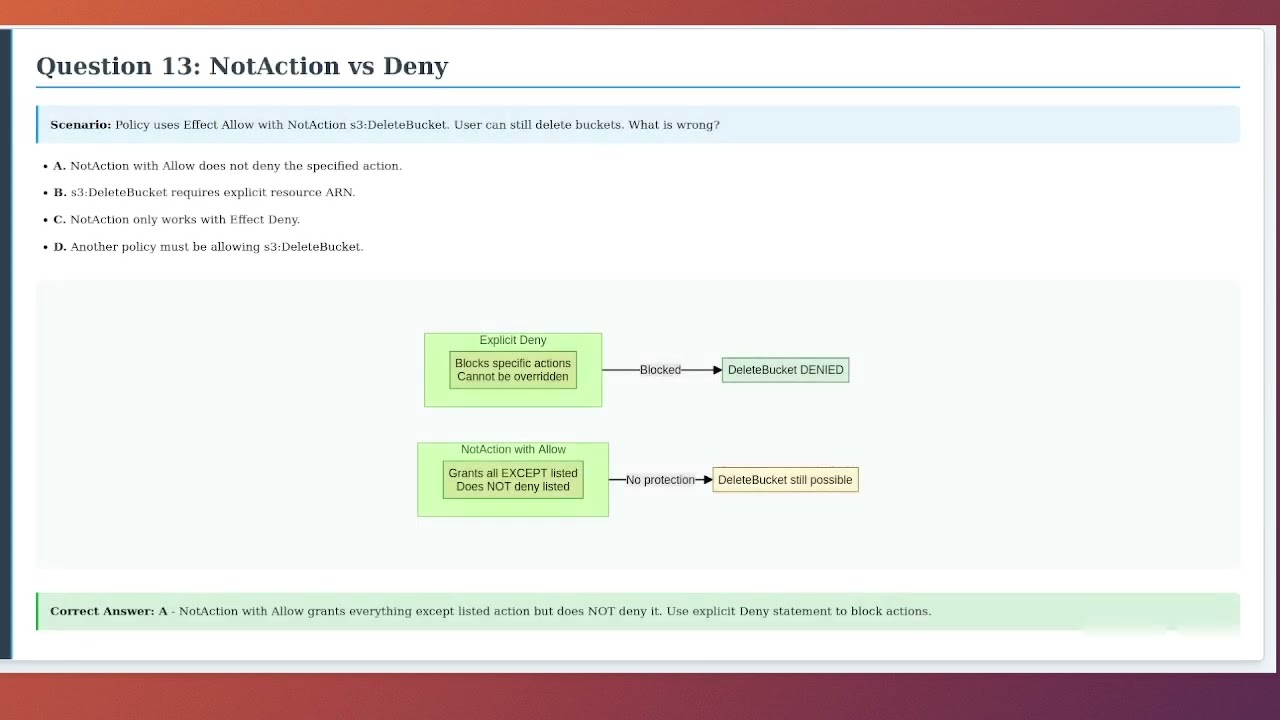
Task: Click the Scenario description text
Action: (385, 125)
